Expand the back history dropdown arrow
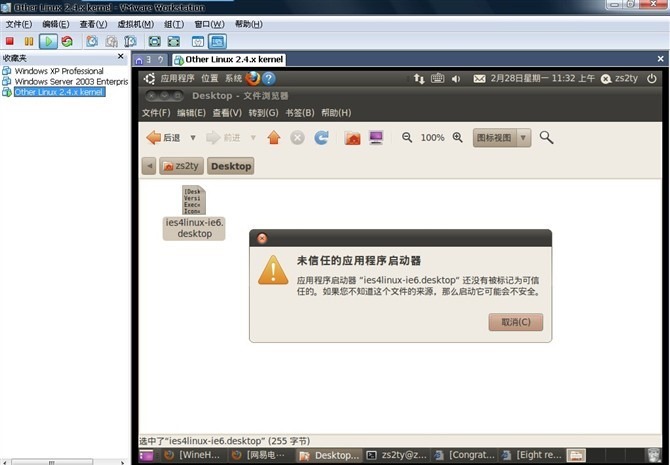Image resolution: width=670 pixels, height=465 pixels. (x=193, y=138)
